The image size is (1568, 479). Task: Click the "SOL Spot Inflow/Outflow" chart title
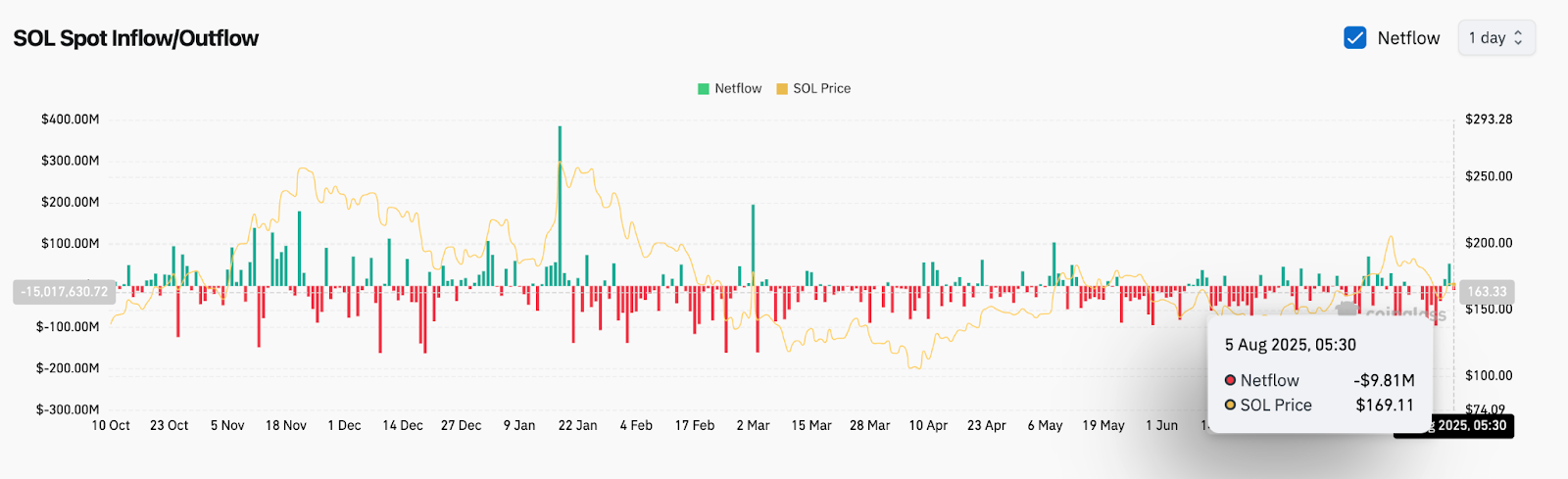pos(136,38)
